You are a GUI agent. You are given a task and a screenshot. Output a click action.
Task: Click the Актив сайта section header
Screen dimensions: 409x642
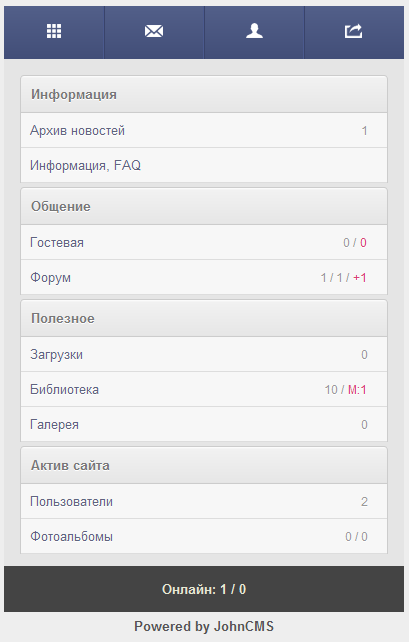[204, 465]
